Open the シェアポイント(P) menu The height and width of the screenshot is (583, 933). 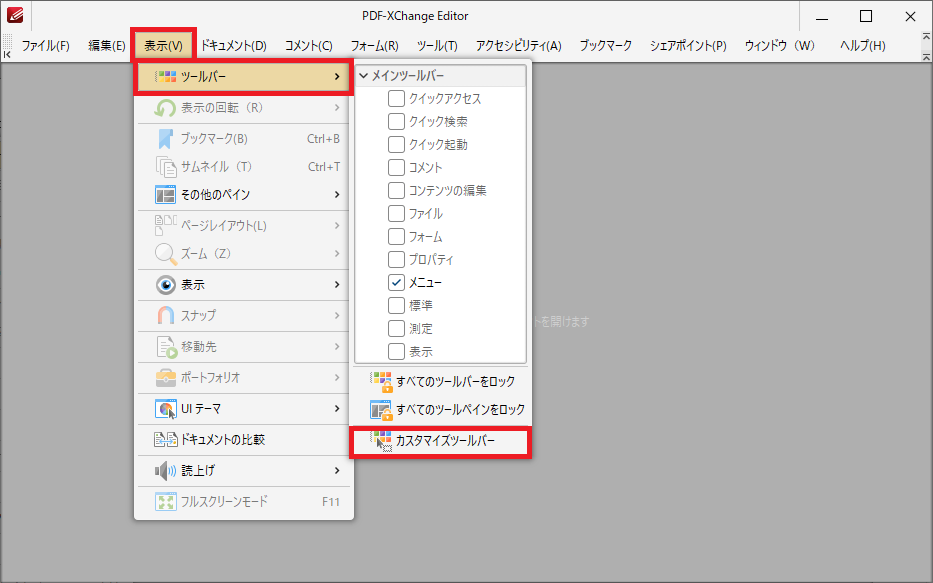tap(688, 46)
